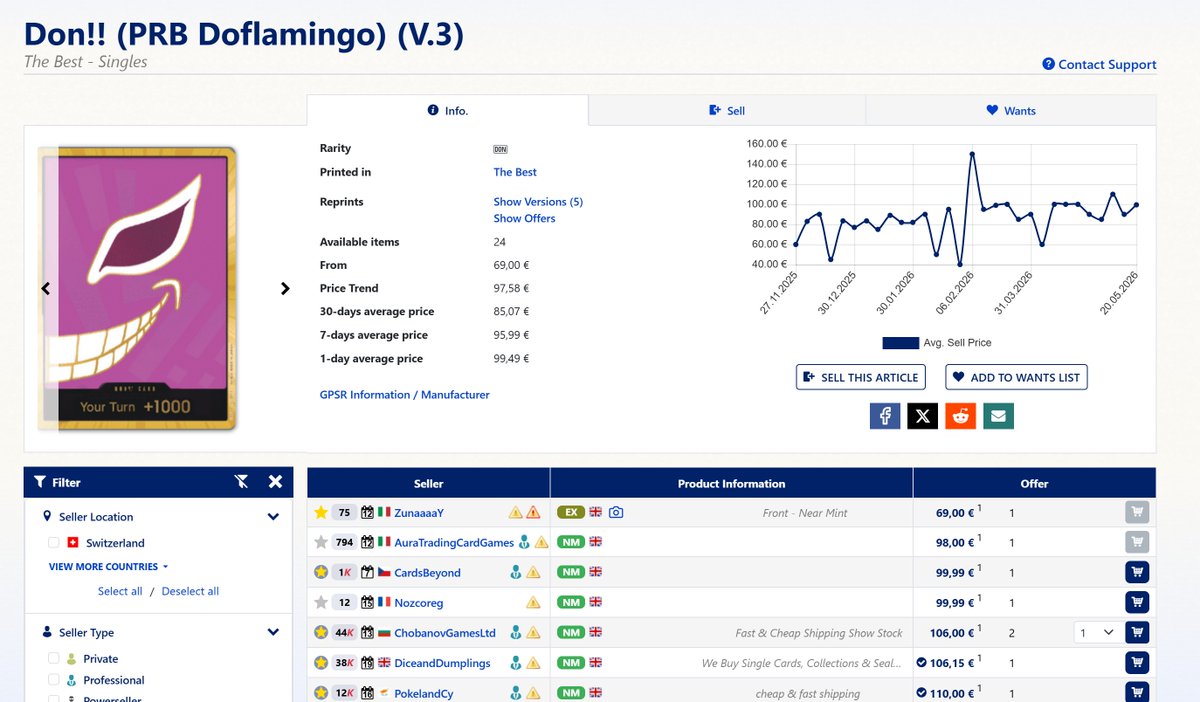Screen dimensions: 1200x702
Task: Show the next card image
Action: (x=285, y=288)
